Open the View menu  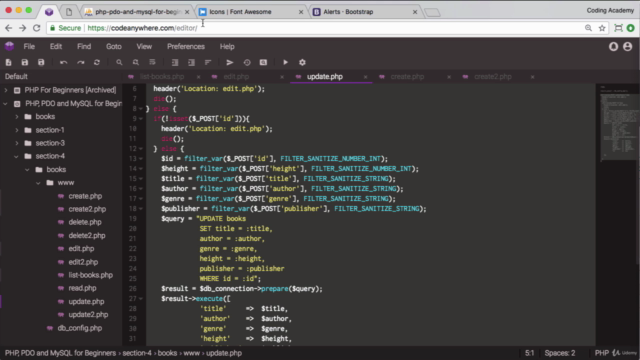144,47
